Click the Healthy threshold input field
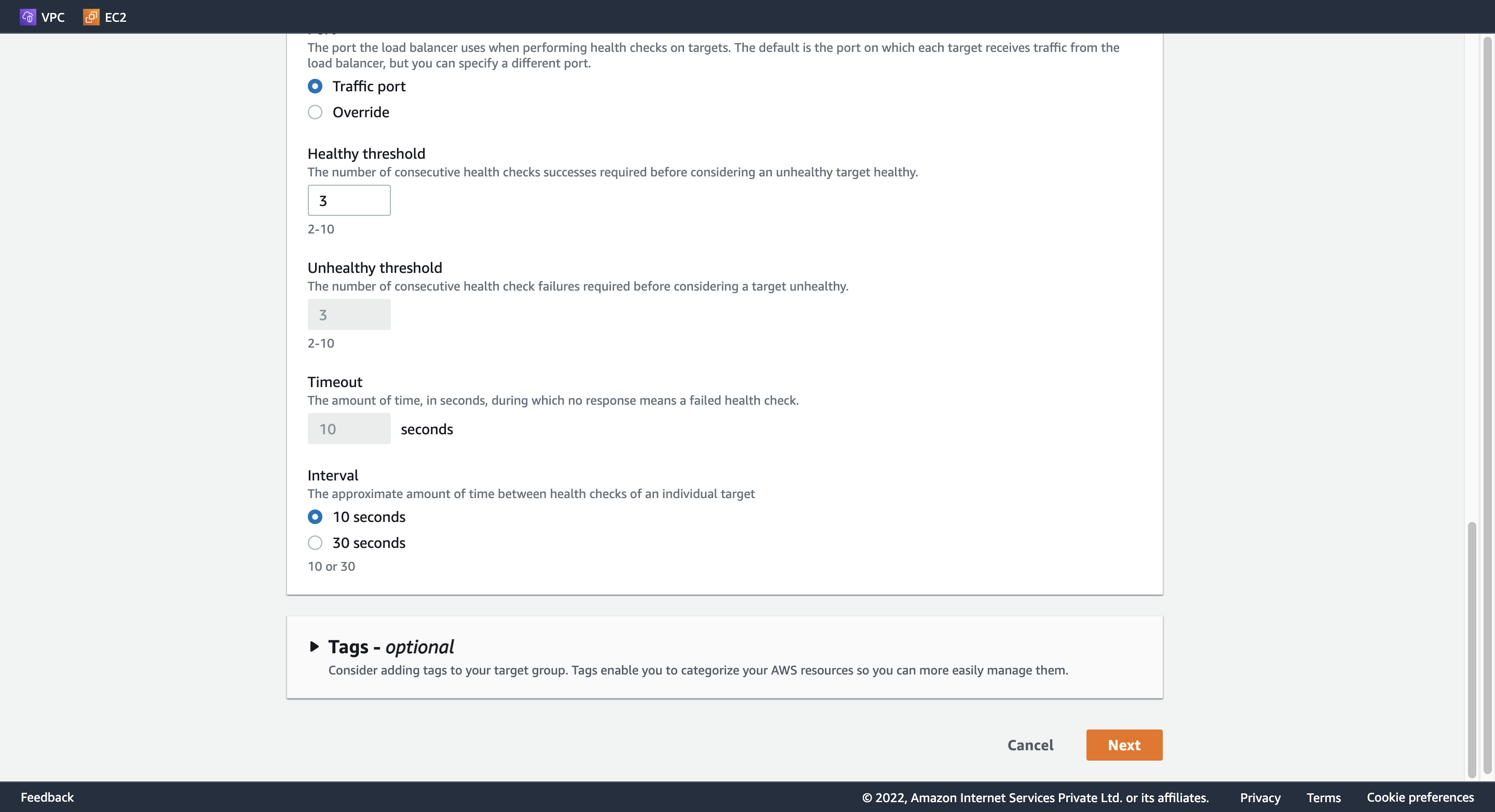The width and height of the screenshot is (1495, 812). tap(349, 200)
